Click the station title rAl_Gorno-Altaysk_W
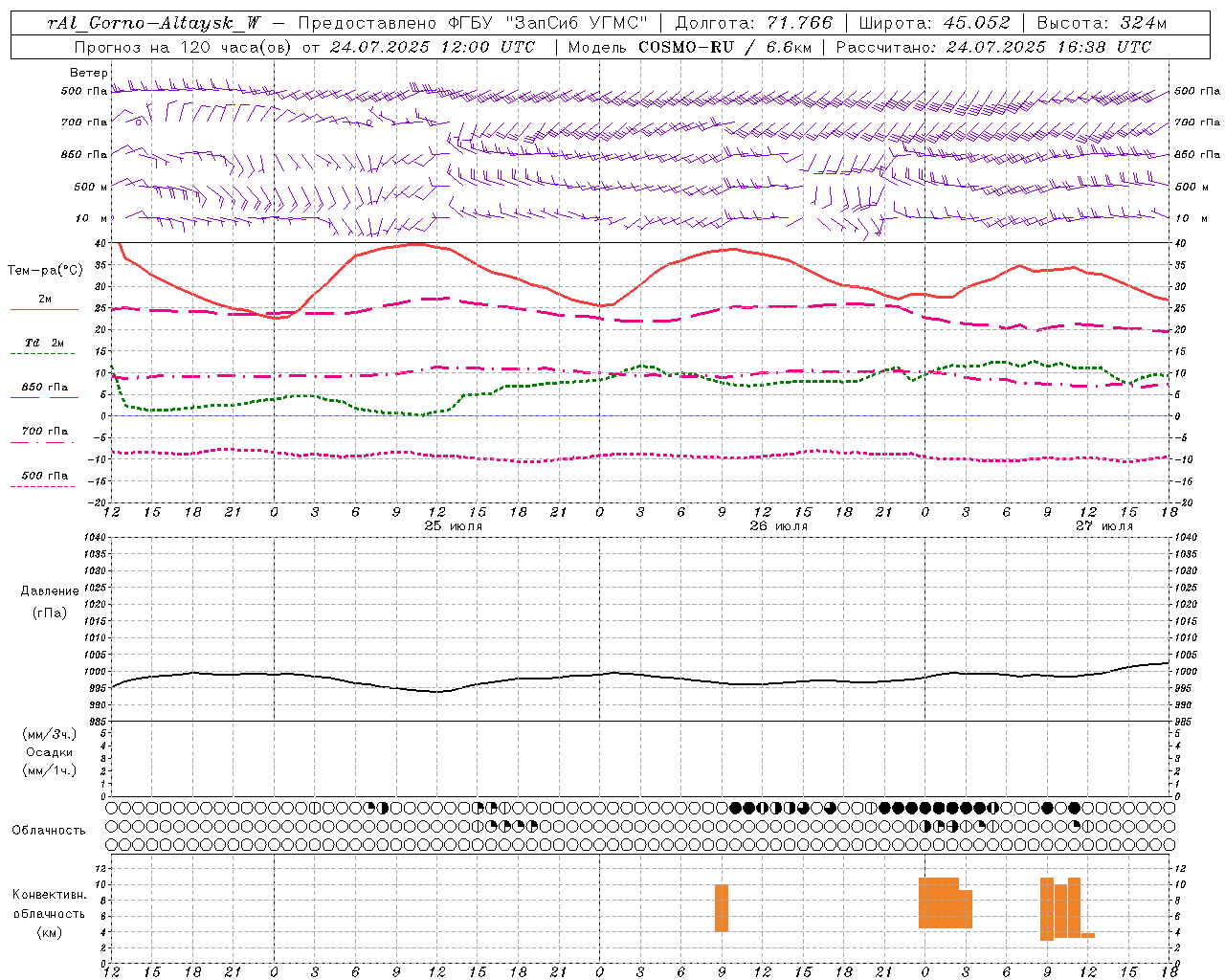Image resolution: width=1225 pixels, height=980 pixels. 154,24
